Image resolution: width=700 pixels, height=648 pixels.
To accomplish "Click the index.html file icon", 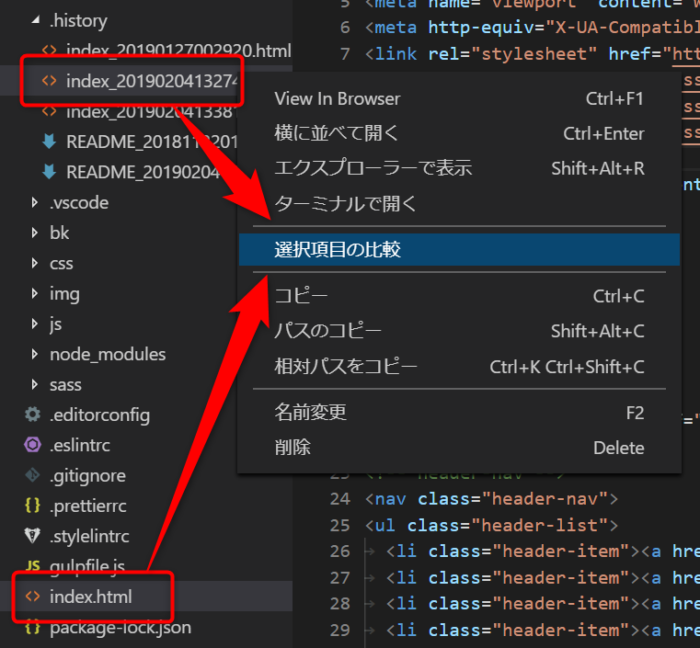I will pyautogui.click(x=32, y=597).
